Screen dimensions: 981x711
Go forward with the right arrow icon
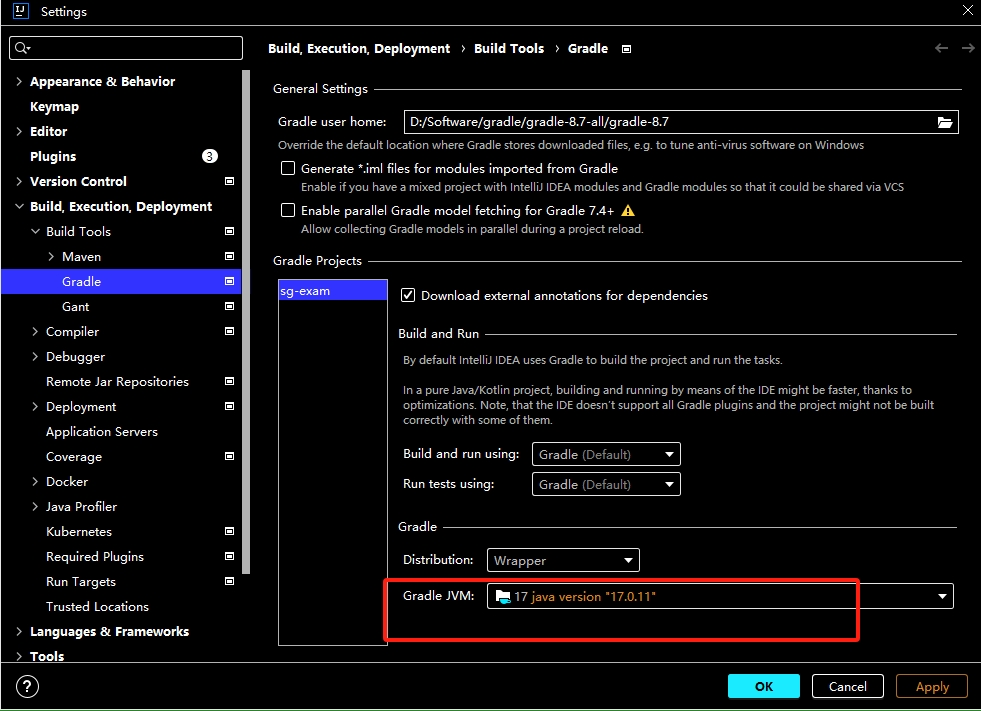click(967, 48)
